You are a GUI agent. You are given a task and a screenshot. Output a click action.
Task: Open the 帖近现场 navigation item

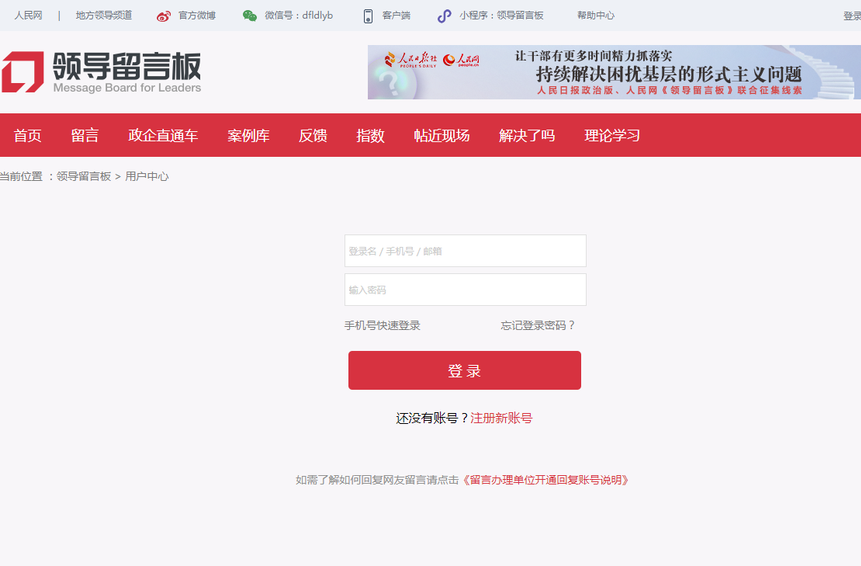pyautogui.click(x=441, y=136)
